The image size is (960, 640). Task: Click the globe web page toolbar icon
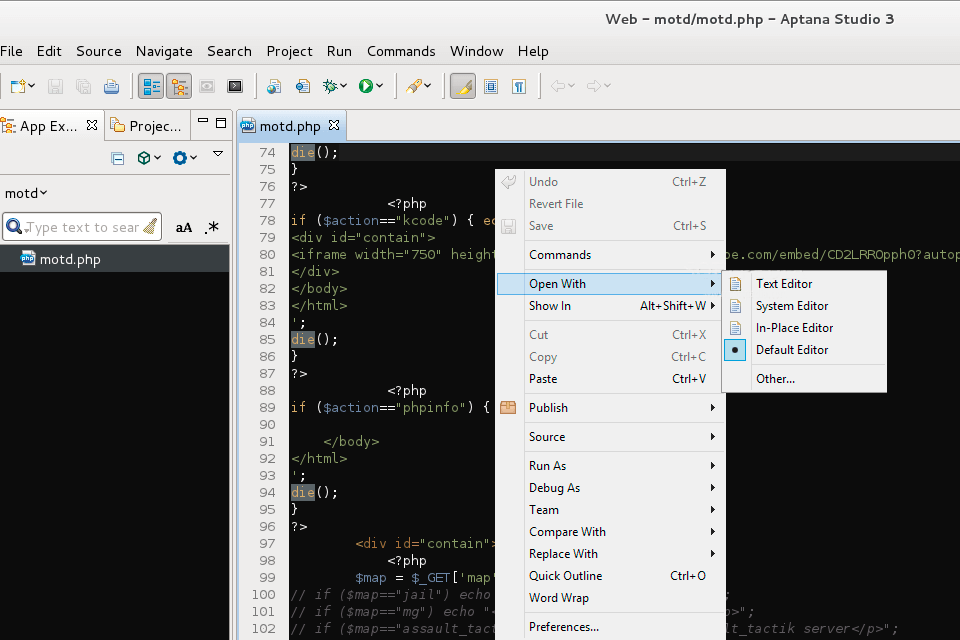coord(274,86)
